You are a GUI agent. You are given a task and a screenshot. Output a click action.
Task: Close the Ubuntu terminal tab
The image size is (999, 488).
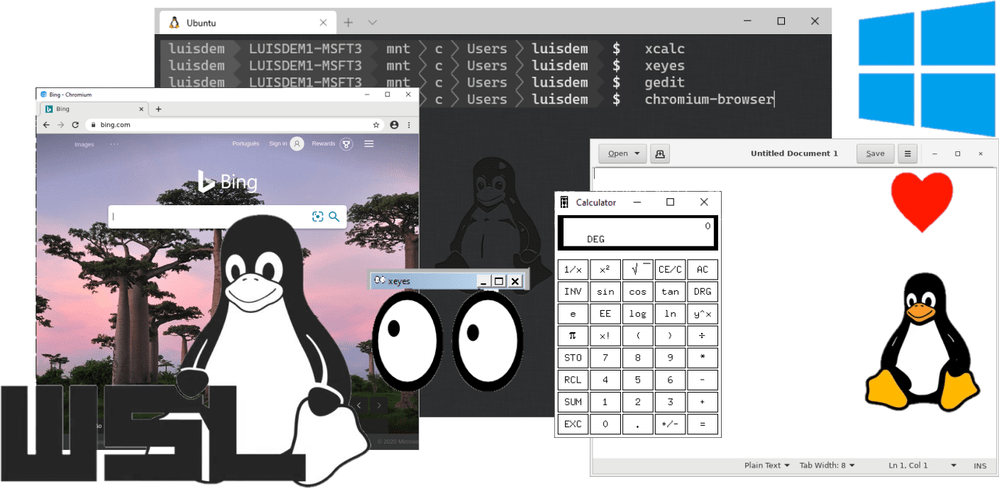click(323, 22)
